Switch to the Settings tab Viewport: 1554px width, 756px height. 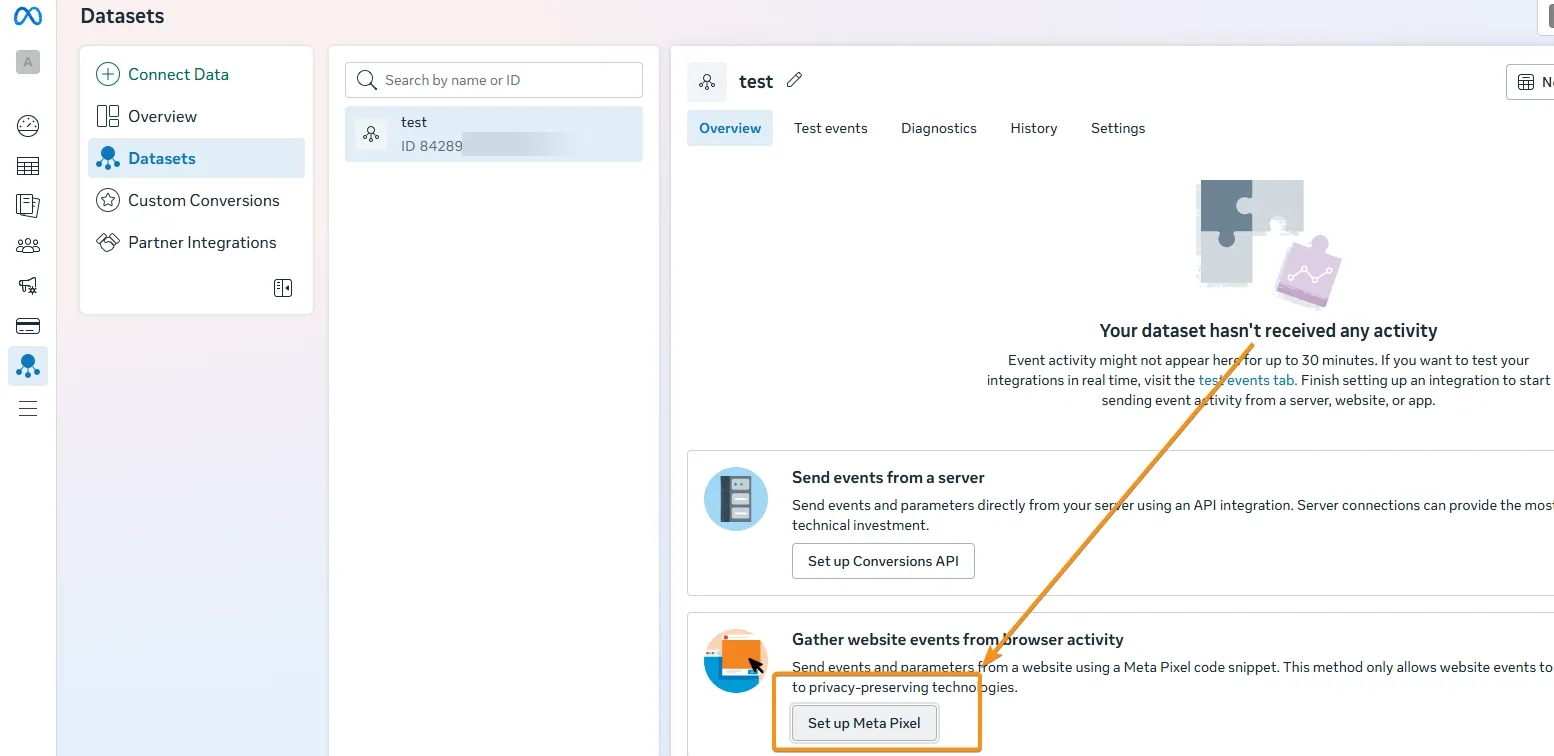[1118, 128]
